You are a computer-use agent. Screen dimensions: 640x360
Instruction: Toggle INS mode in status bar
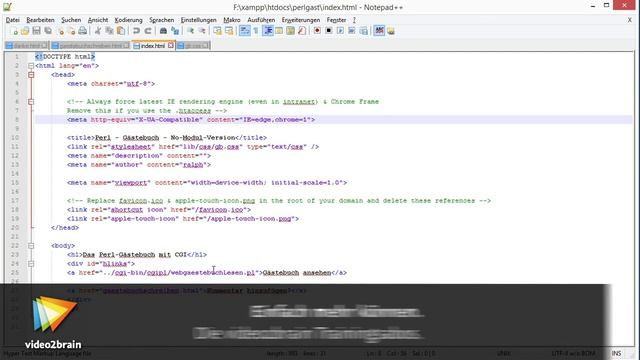point(616,353)
